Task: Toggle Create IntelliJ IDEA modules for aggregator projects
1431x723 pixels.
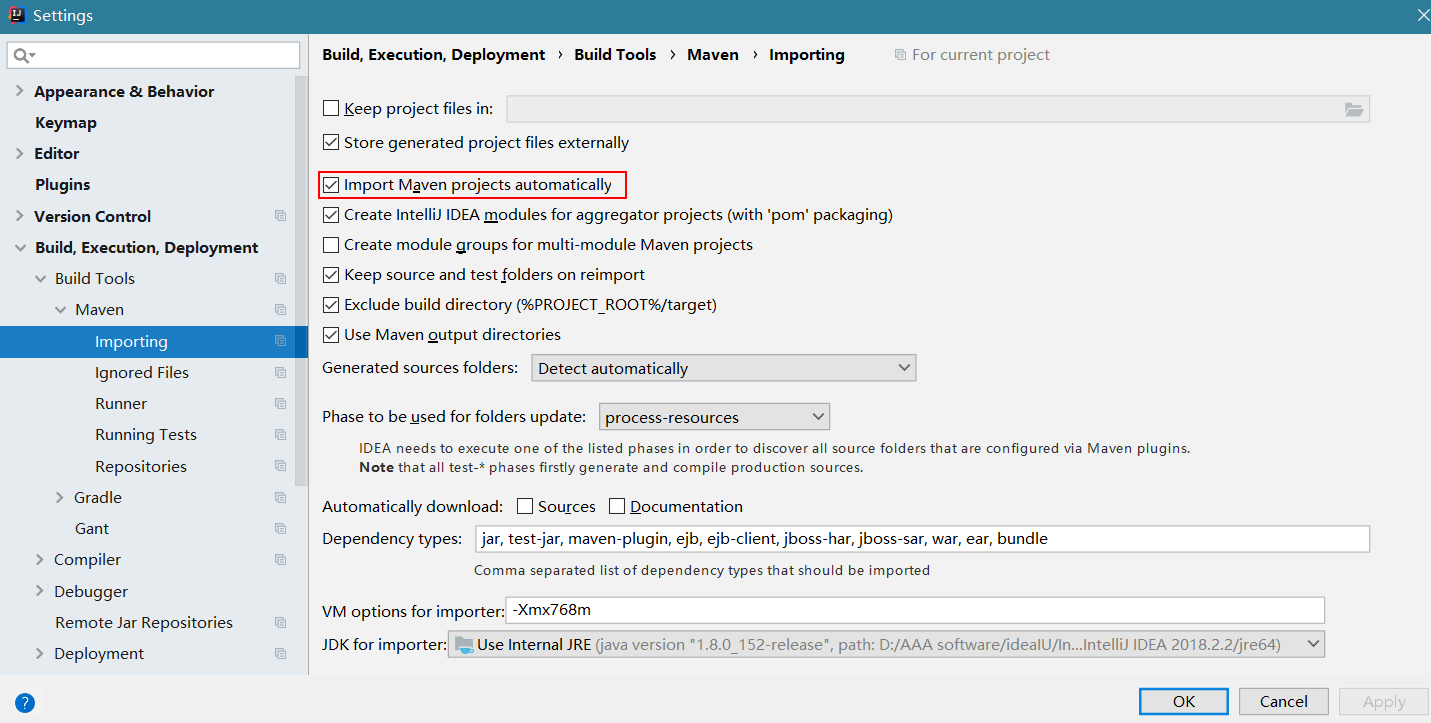Action: click(x=331, y=215)
